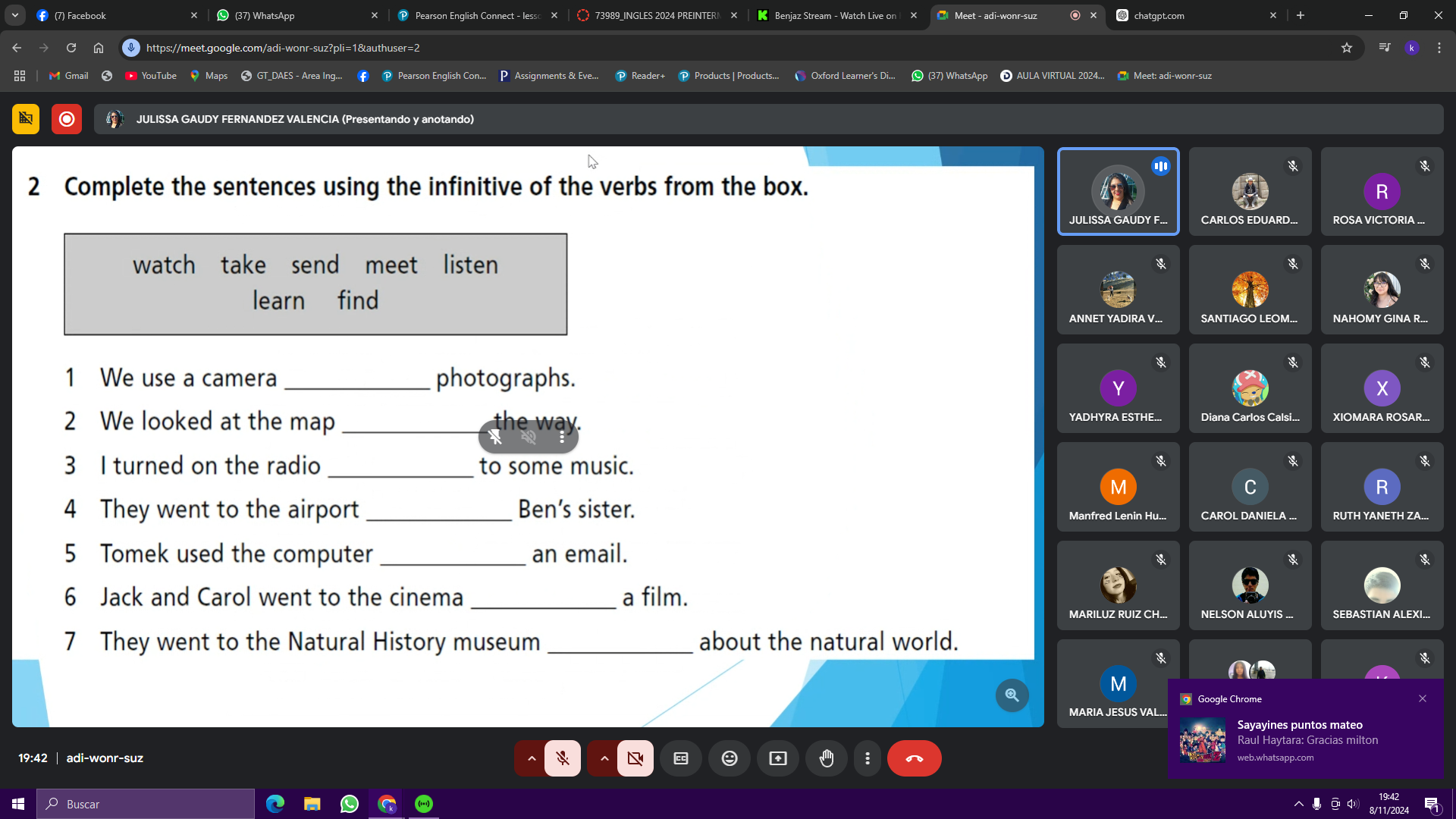Open the emoji reactions button
This screenshot has height=819, width=1456.
(730, 758)
